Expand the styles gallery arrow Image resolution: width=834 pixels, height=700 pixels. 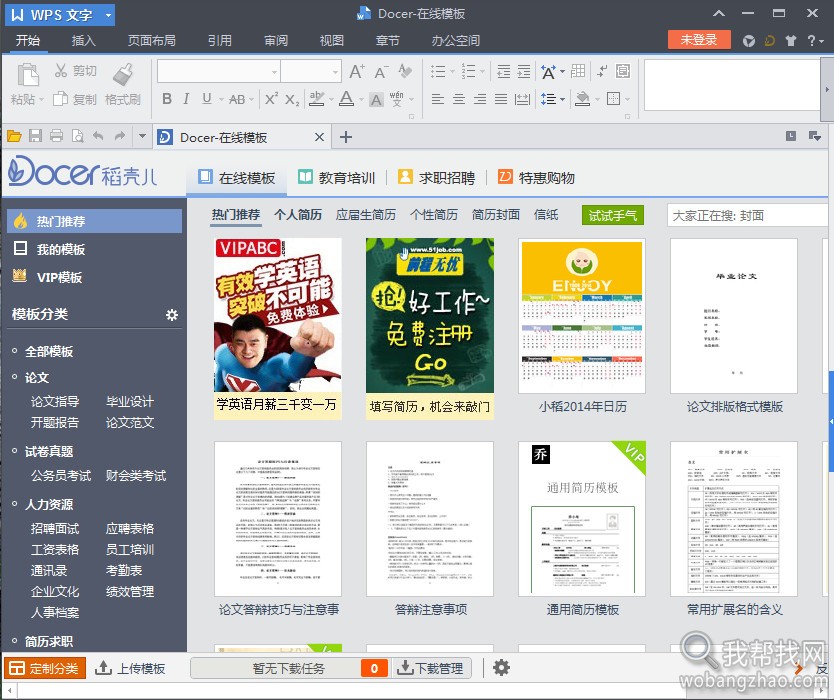pos(827,89)
